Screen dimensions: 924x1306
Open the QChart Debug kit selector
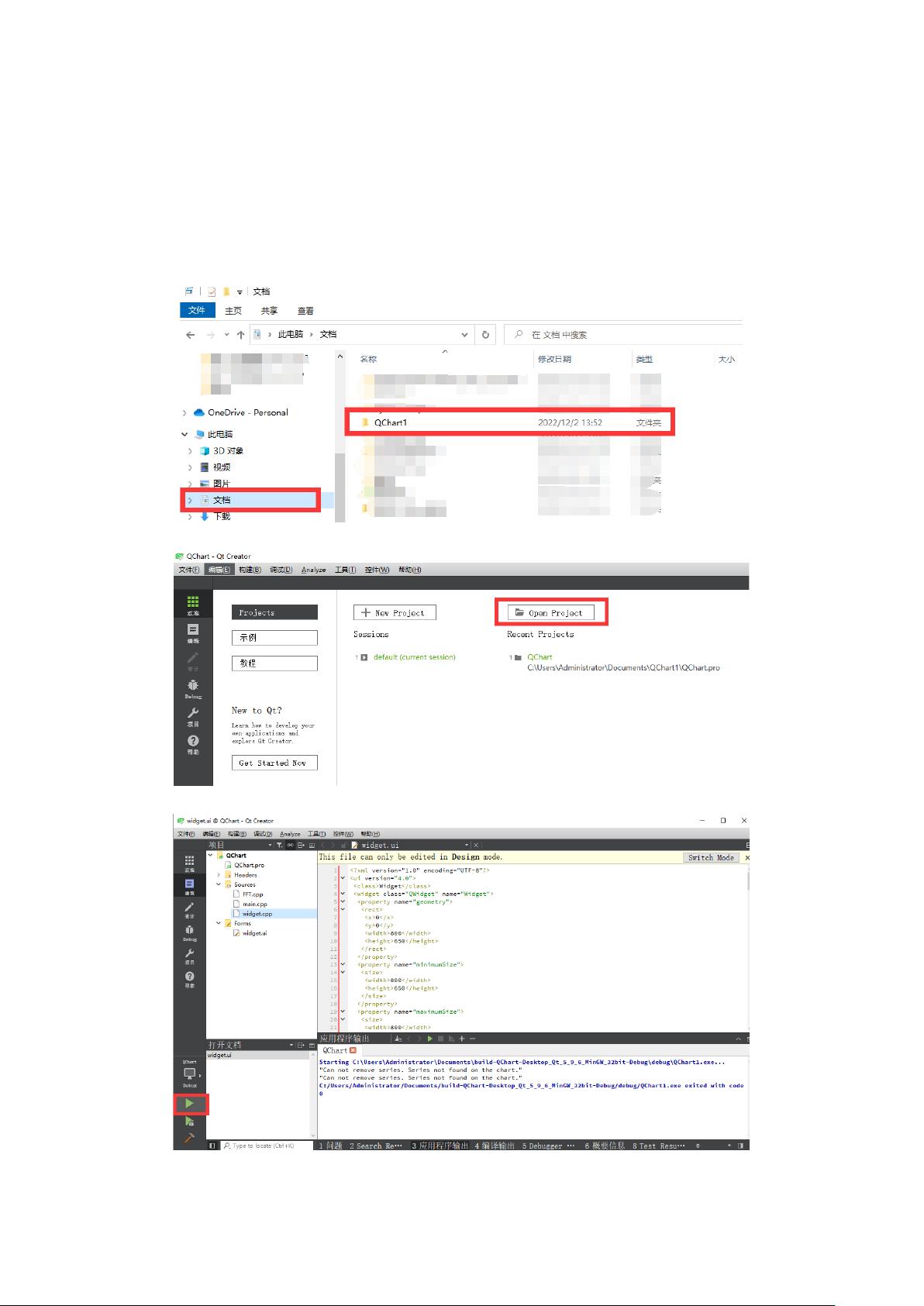coord(190,1075)
